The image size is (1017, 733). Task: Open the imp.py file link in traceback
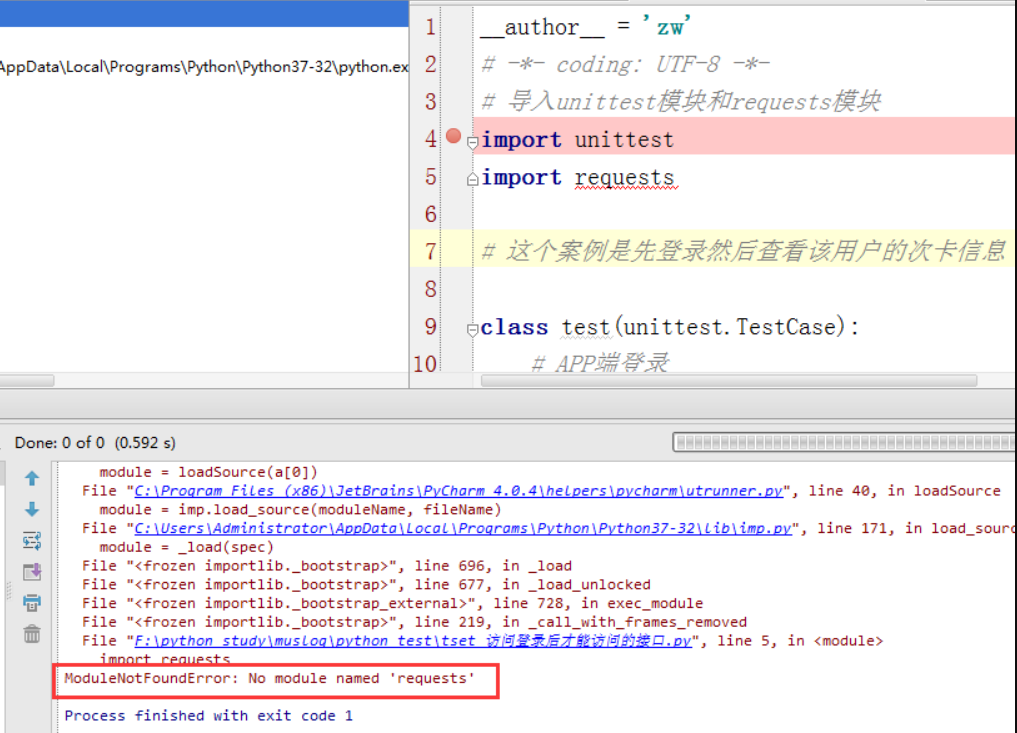[462, 528]
